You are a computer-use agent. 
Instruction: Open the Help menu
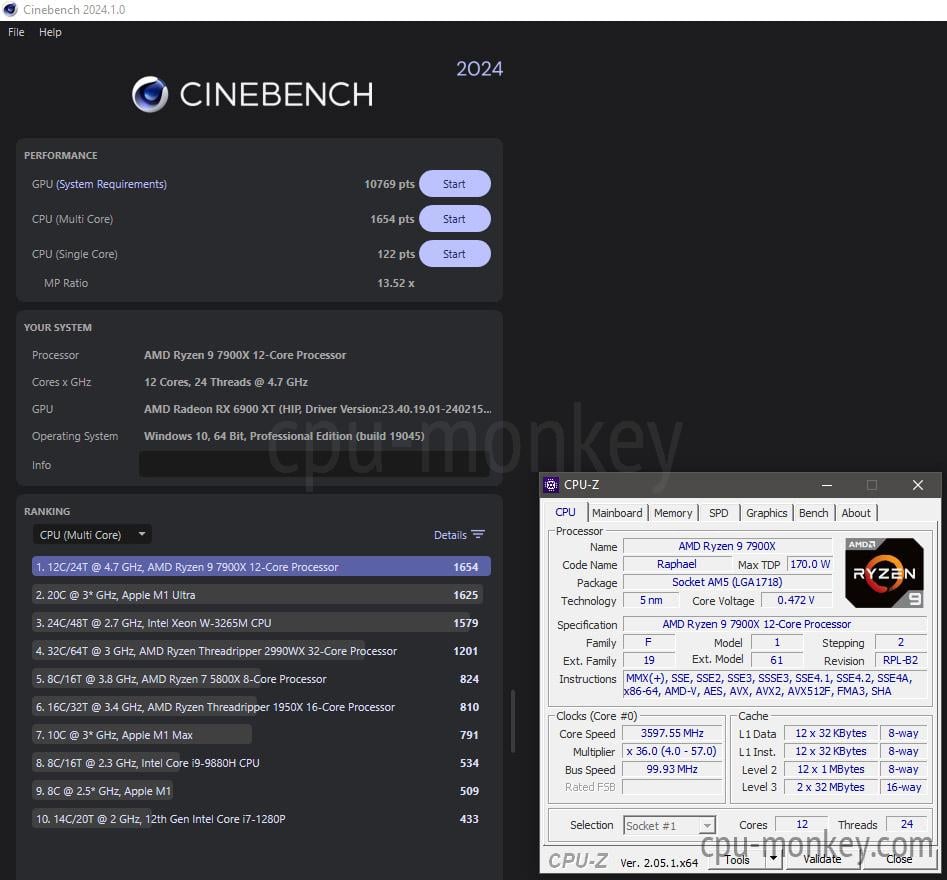[50, 32]
